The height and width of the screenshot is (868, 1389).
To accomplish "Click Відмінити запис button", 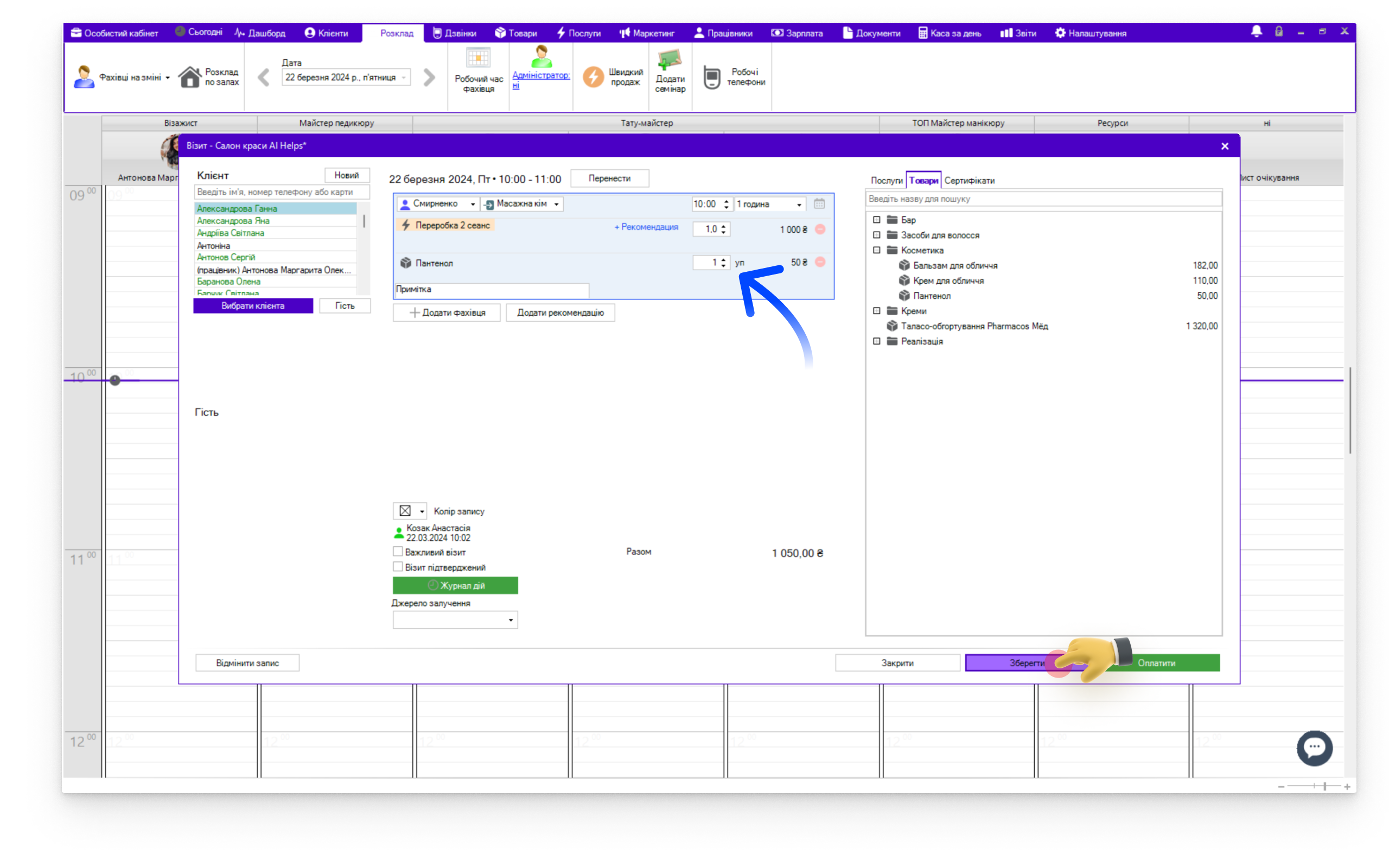I will point(247,662).
